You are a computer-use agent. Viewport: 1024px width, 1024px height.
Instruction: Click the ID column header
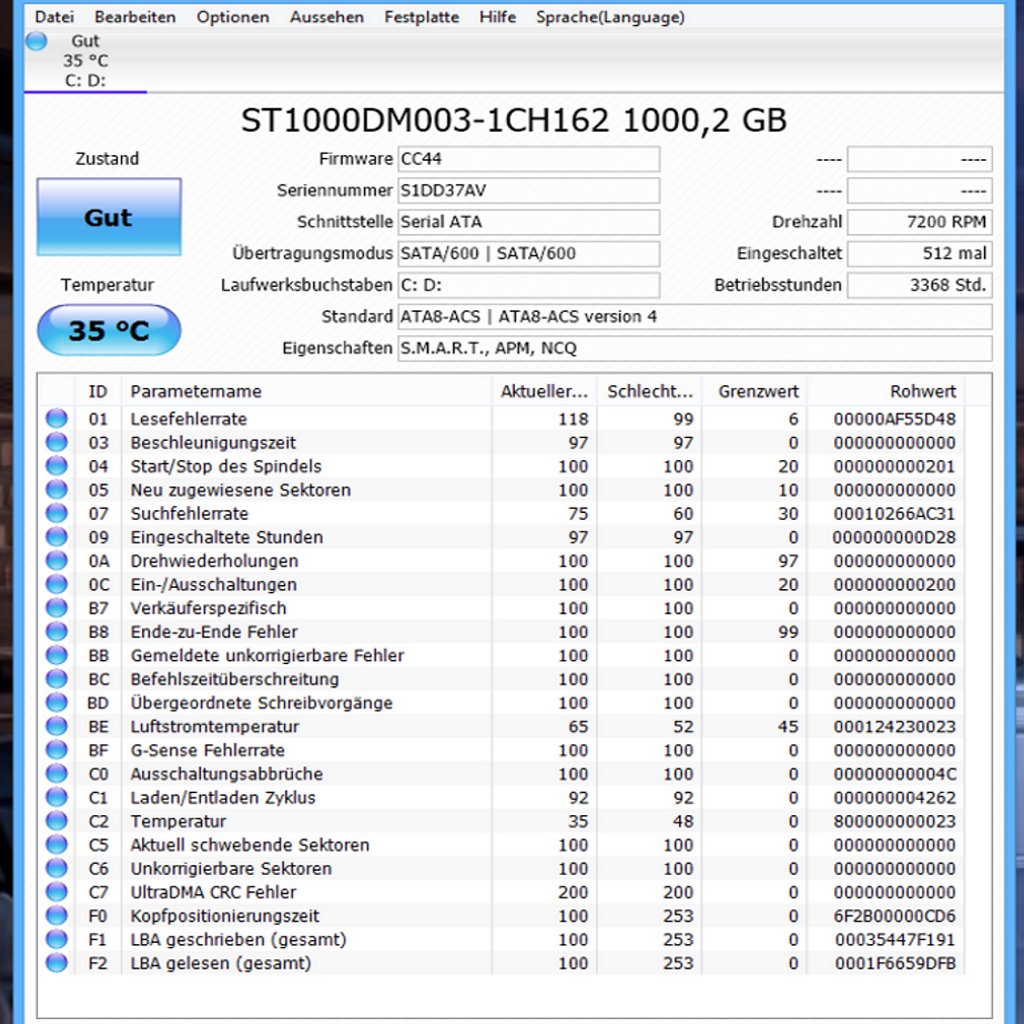(x=98, y=391)
